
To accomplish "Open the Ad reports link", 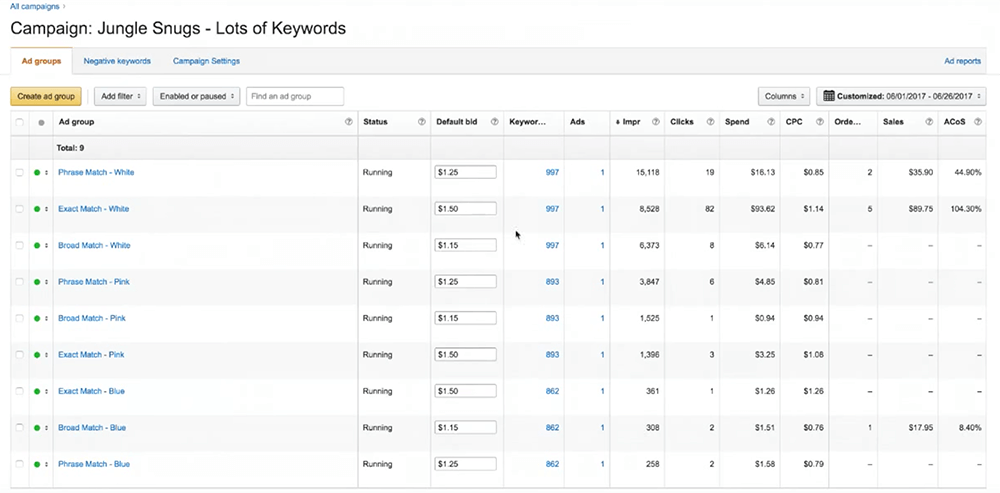I will click(962, 61).
